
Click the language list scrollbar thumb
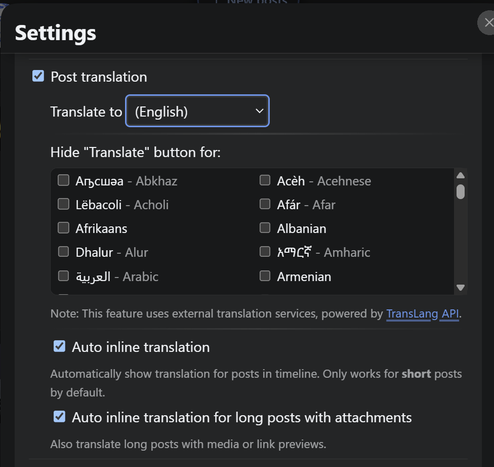point(461,192)
